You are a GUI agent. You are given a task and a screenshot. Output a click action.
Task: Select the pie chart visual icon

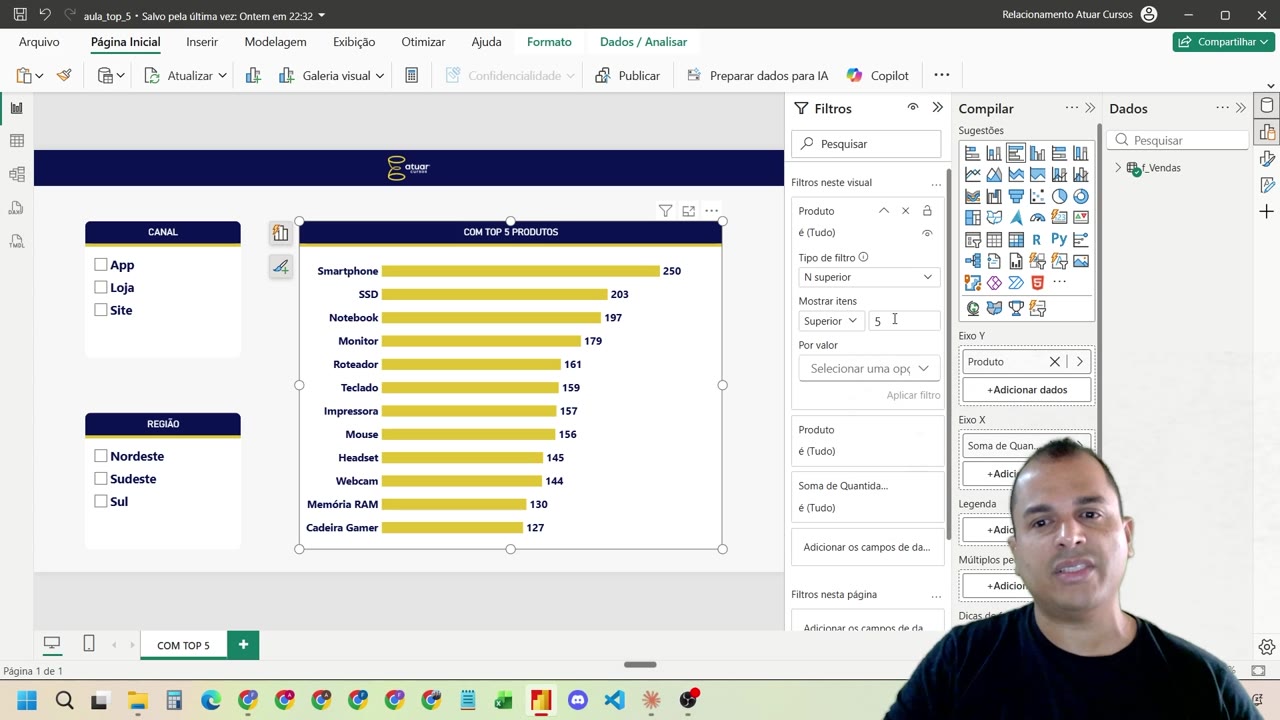(1059, 196)
